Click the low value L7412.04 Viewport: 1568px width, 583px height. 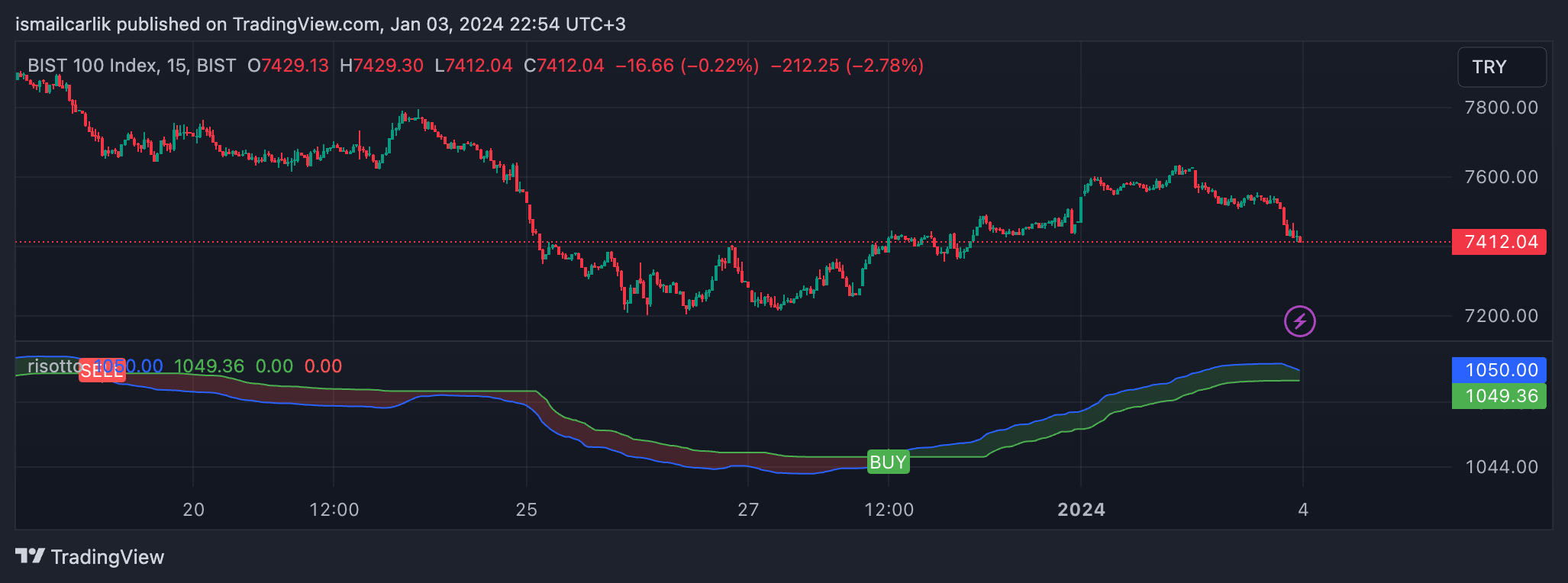point(473,66)
